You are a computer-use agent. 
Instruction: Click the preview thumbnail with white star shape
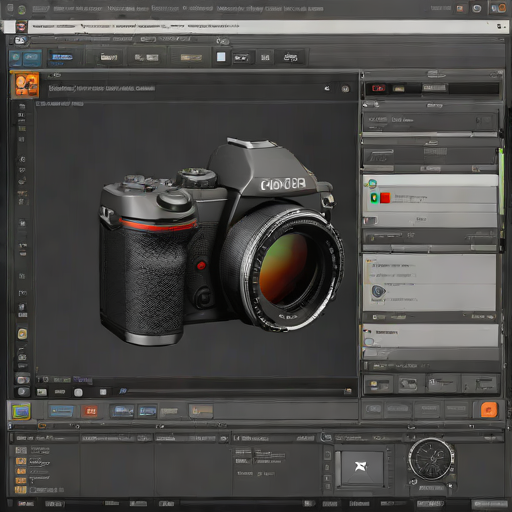361,467
